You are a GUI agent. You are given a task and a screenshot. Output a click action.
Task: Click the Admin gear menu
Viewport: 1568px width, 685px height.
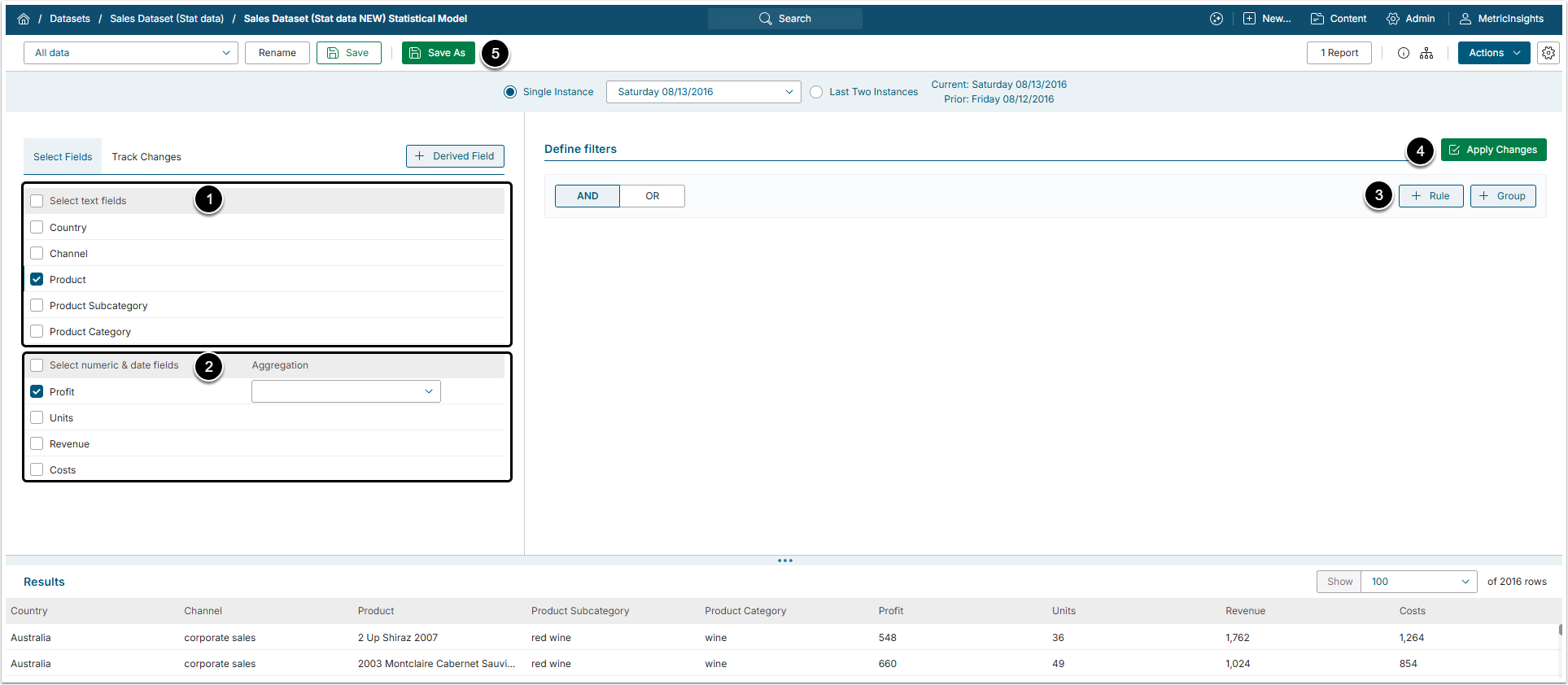[1411, 19]
